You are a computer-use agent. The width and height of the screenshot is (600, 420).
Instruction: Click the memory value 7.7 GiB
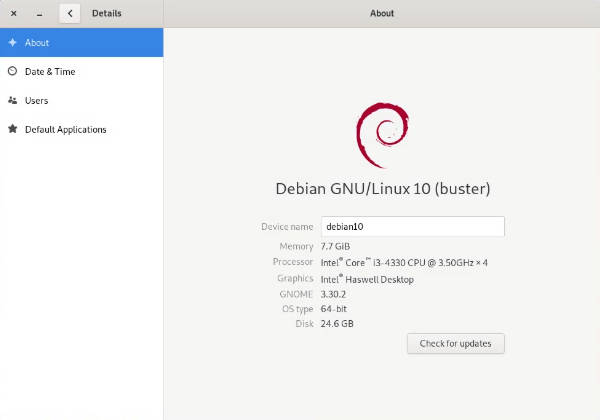tap(335, 246)
